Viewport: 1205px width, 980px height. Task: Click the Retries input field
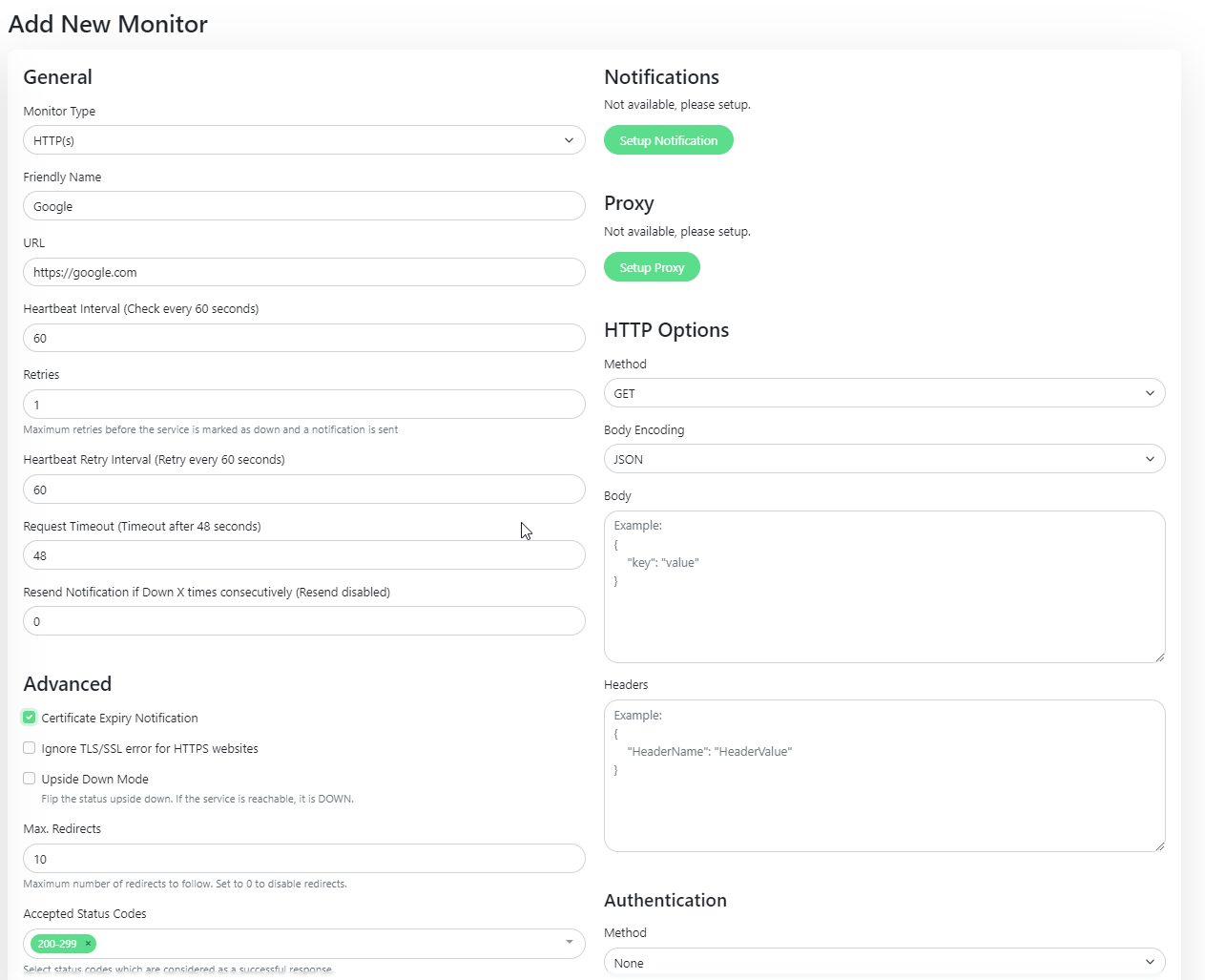[303, 405]
